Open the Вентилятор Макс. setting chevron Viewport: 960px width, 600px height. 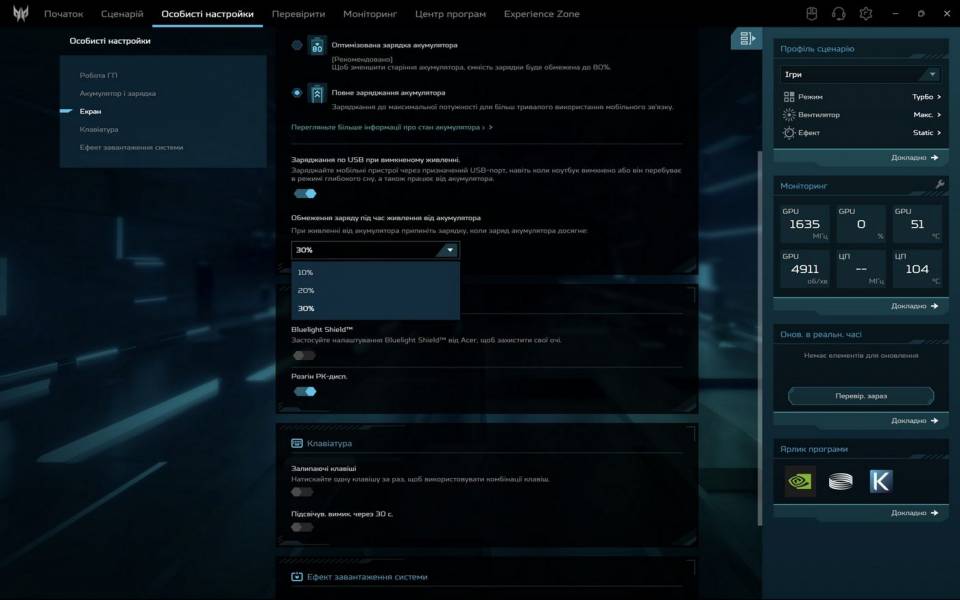click(x=938, y=115)
